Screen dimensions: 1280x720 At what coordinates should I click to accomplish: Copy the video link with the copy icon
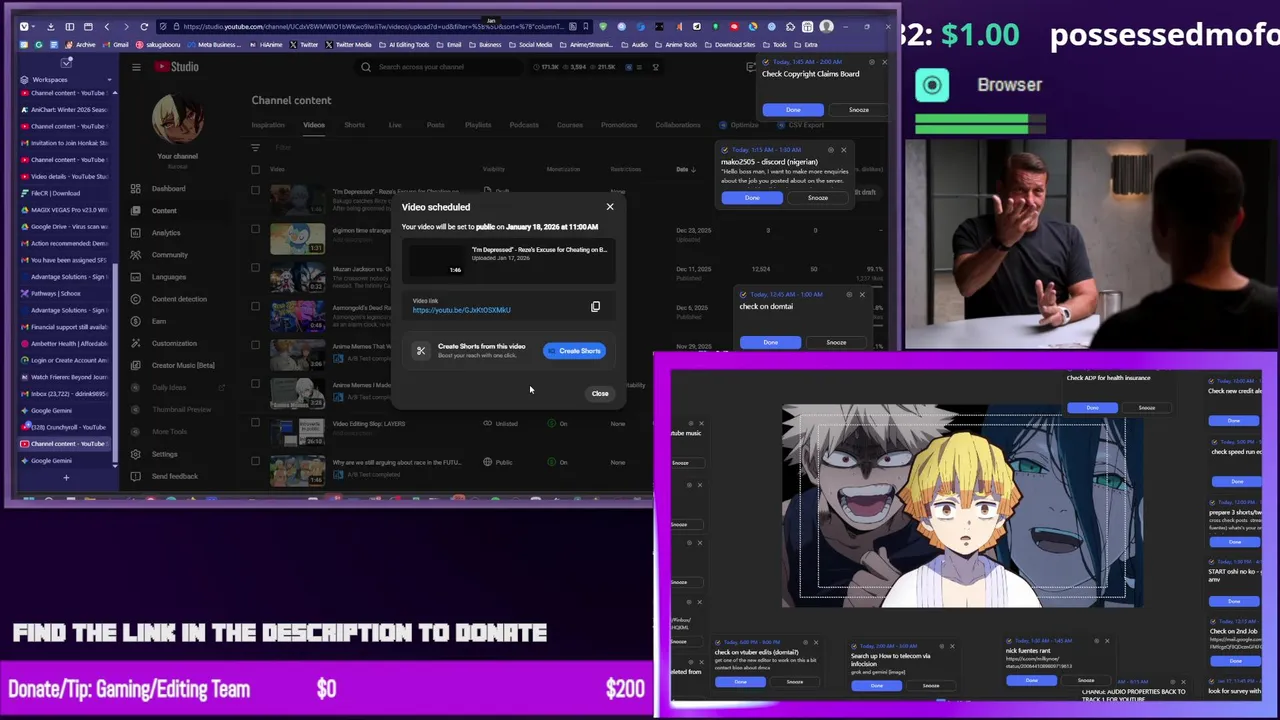click(x=595, y=307)
